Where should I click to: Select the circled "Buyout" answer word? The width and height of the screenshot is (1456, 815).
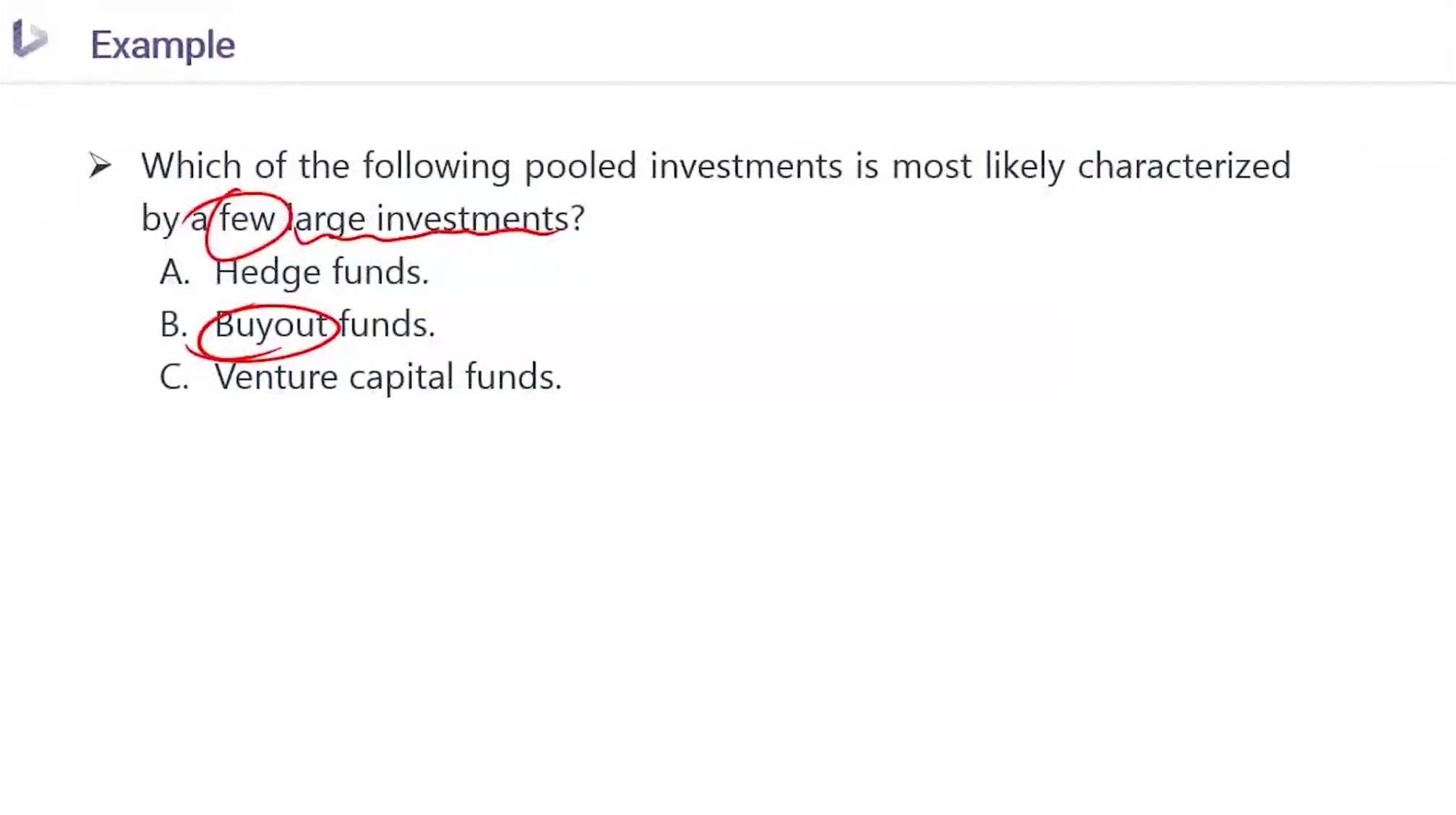(271, 325)
